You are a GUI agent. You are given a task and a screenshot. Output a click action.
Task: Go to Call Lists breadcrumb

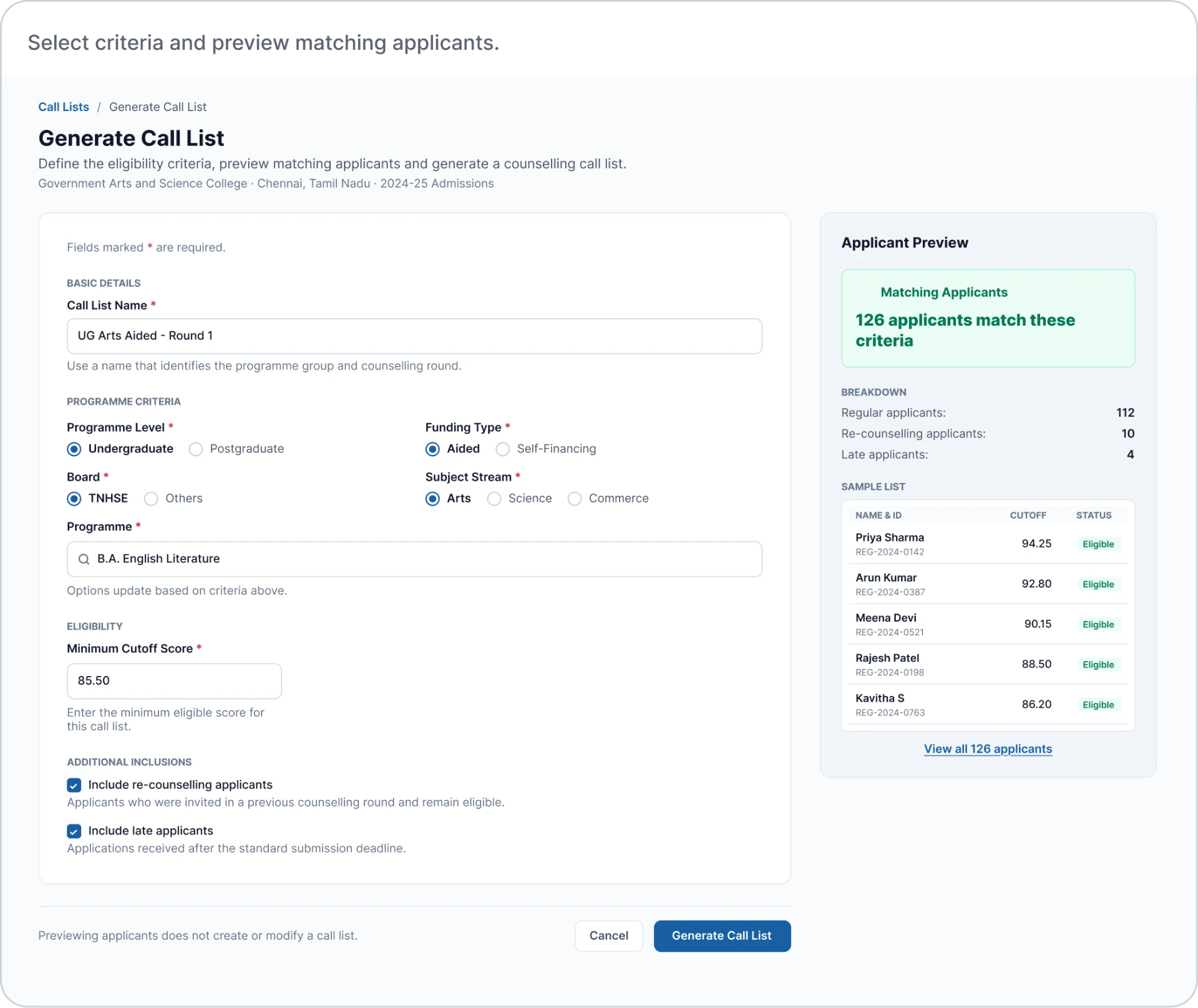[64, 107]
